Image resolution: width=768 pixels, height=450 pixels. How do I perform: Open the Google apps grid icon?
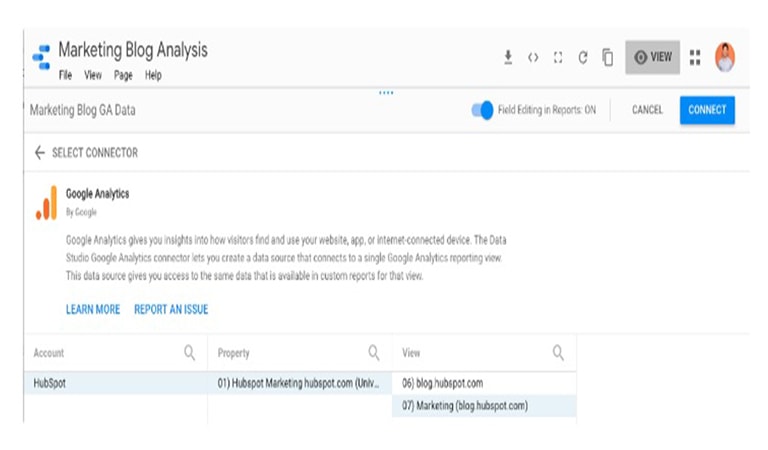coord(695,57)
